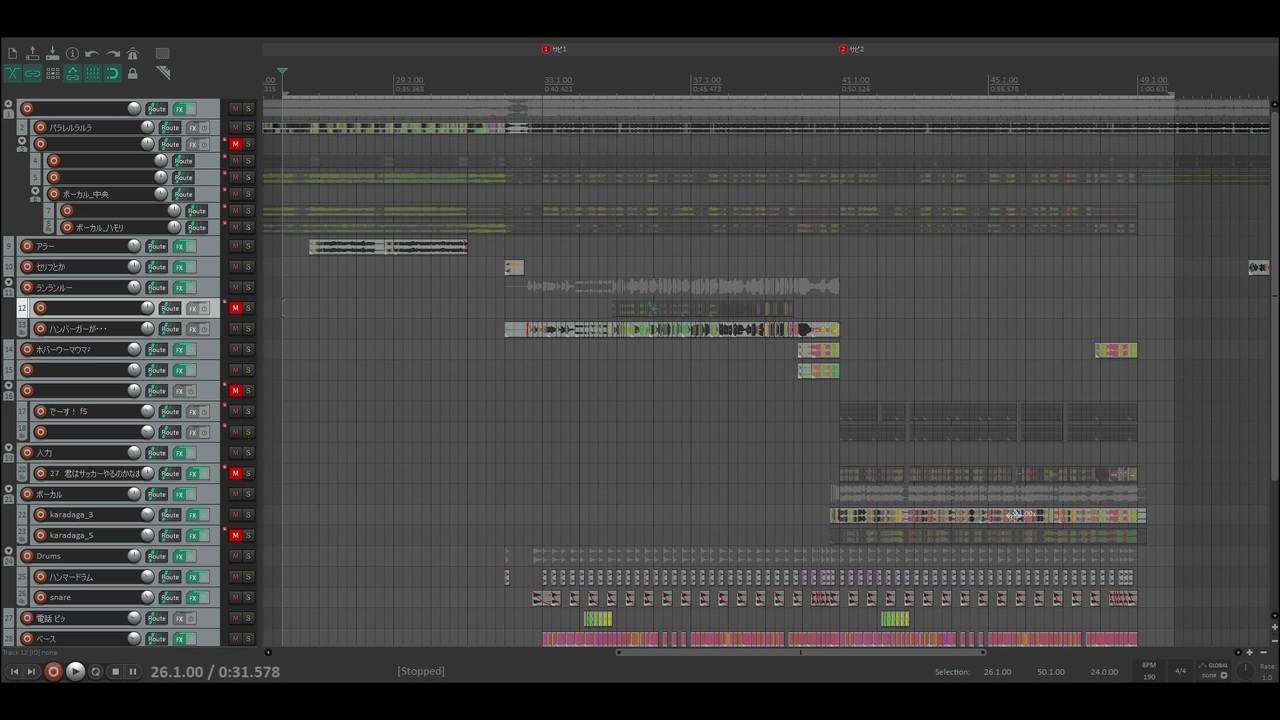Click the horizontal arrange scrollbar
Image resolution: width=1280 pixels, height=720 pixels.
[800, 652]
